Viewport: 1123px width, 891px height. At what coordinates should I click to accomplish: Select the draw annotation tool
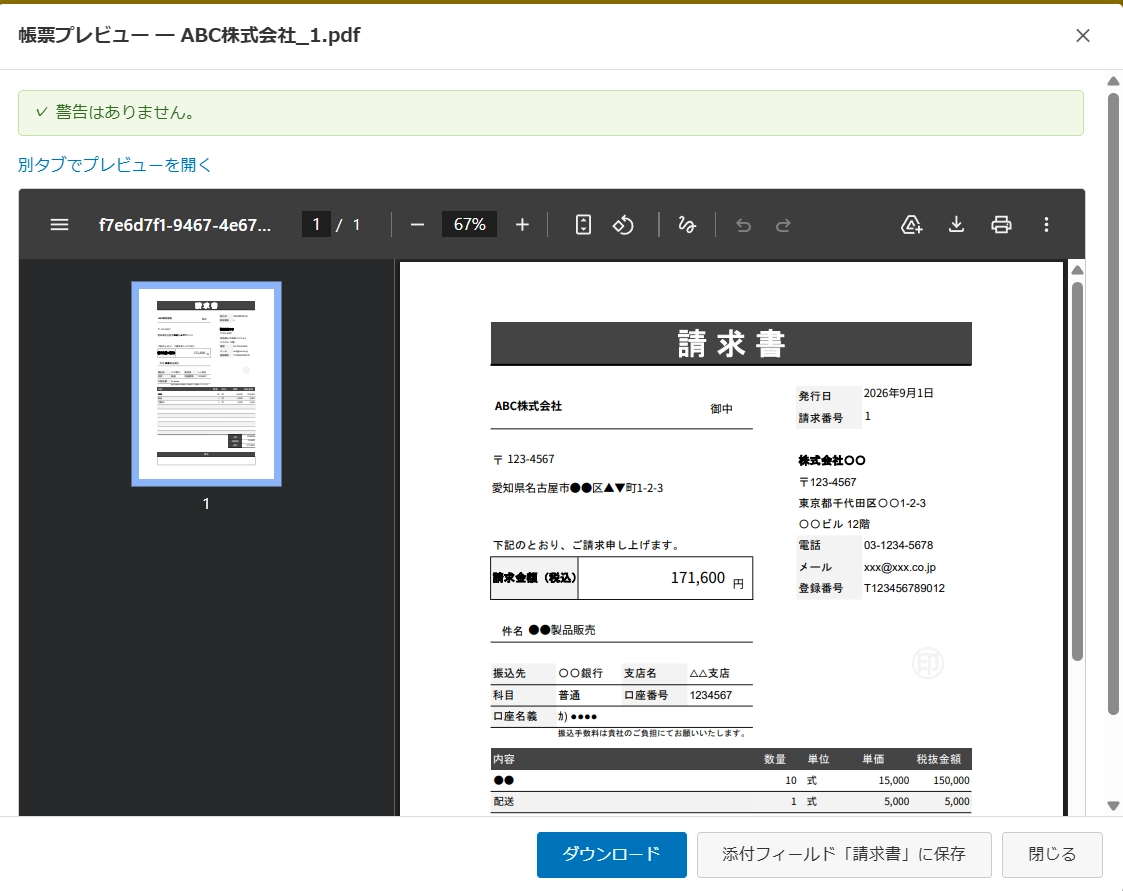coord(687,225)
